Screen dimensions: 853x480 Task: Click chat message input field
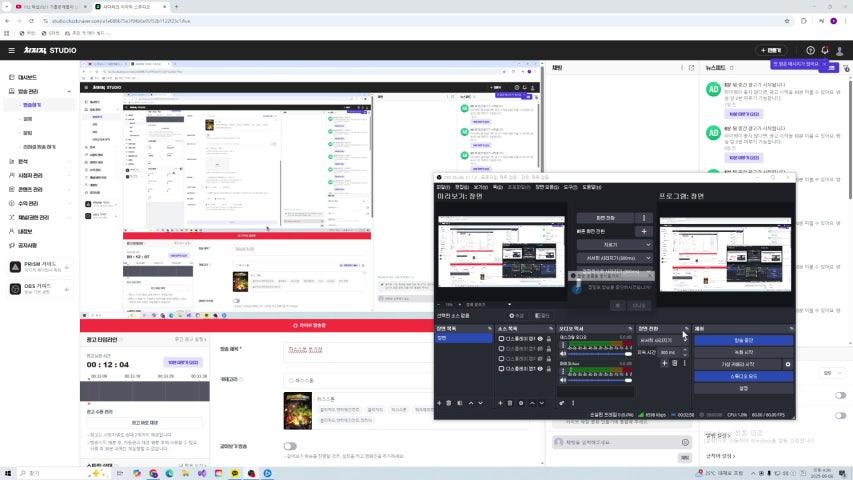click(621, 442)
